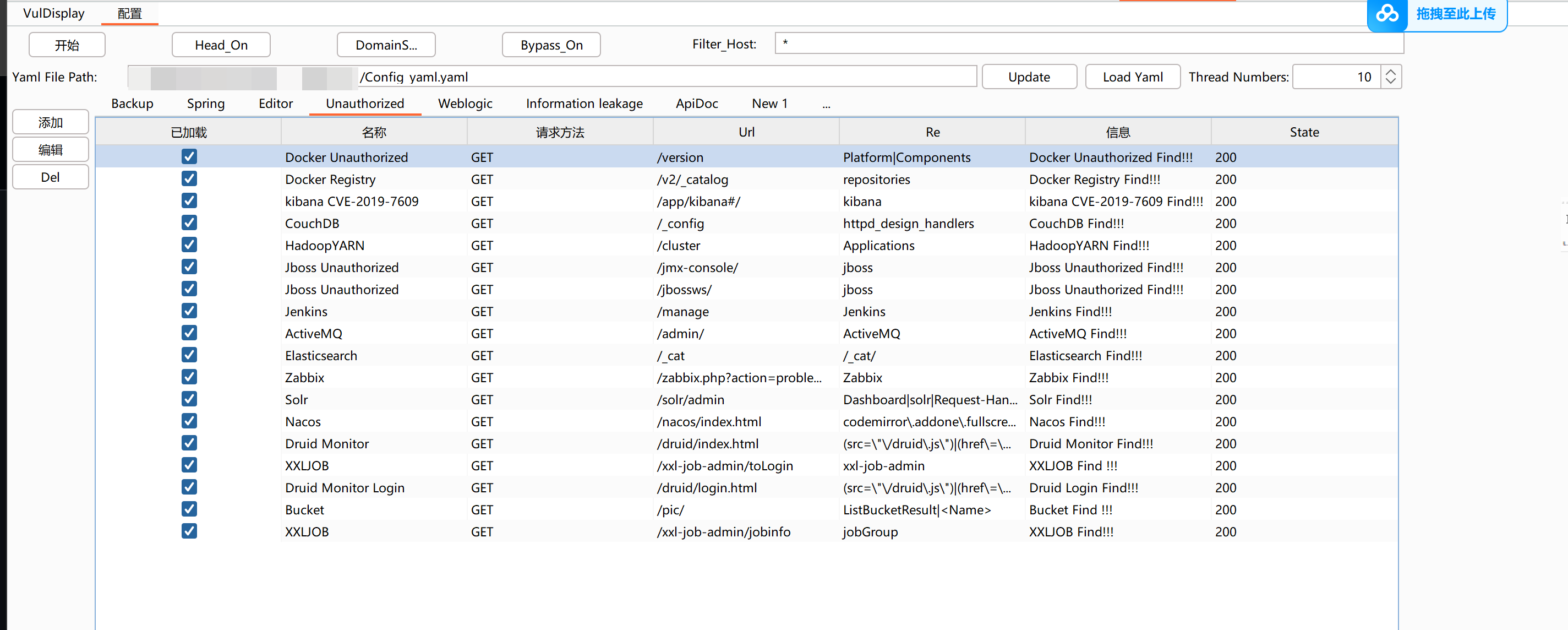Click 'Nacos Find!!!' info cell
The image size is (1568, 630).
[x=1118, y=422]
